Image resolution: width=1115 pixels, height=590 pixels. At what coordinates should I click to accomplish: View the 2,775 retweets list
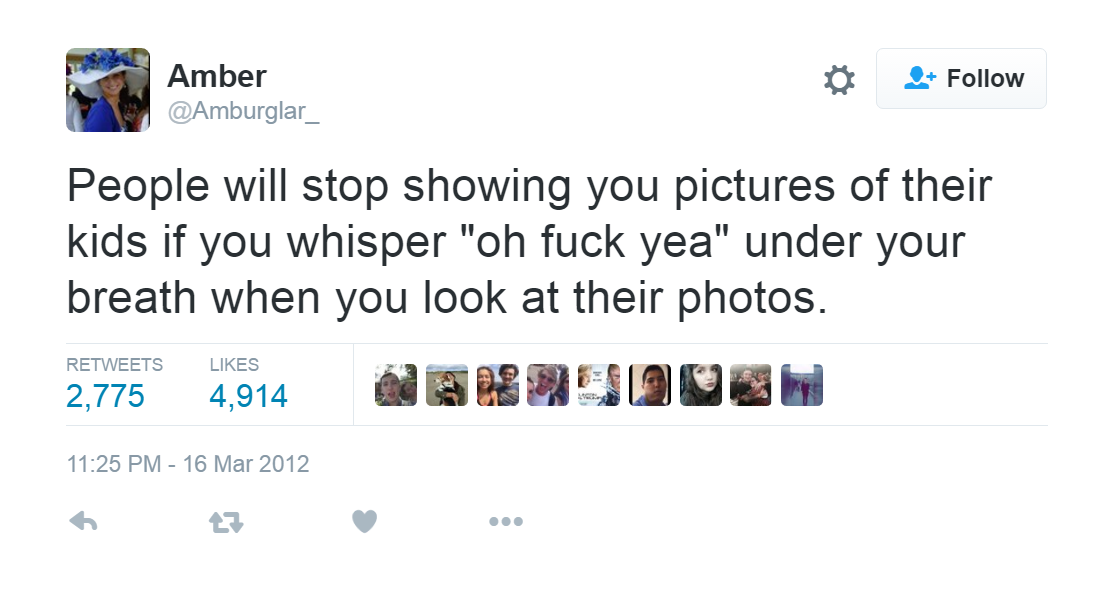[x=105, y=396]
